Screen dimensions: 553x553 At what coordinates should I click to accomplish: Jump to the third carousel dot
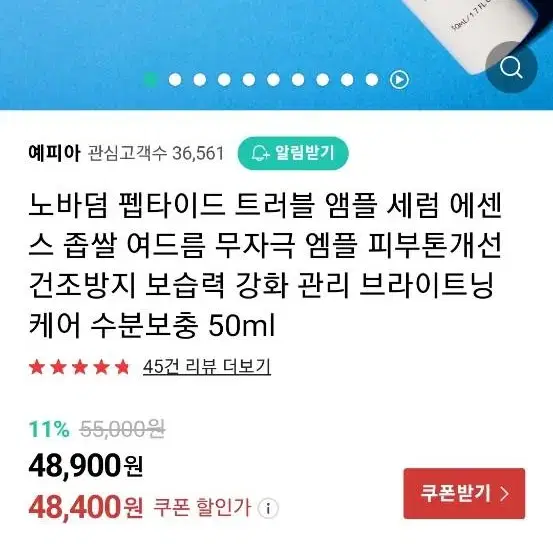200,80
